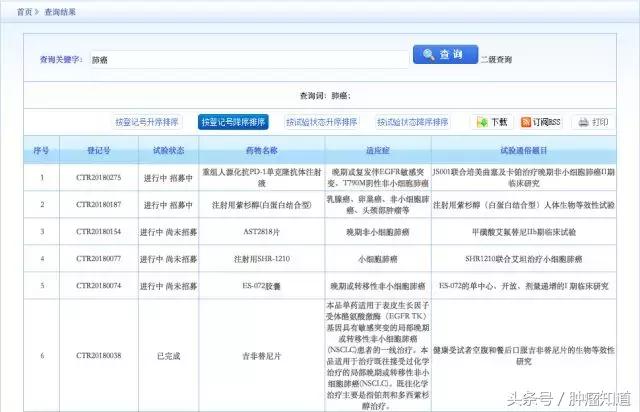Click breadcrumb text 查询结果
The width and height of the screenshot is (640, 412).
coord(60,12)
